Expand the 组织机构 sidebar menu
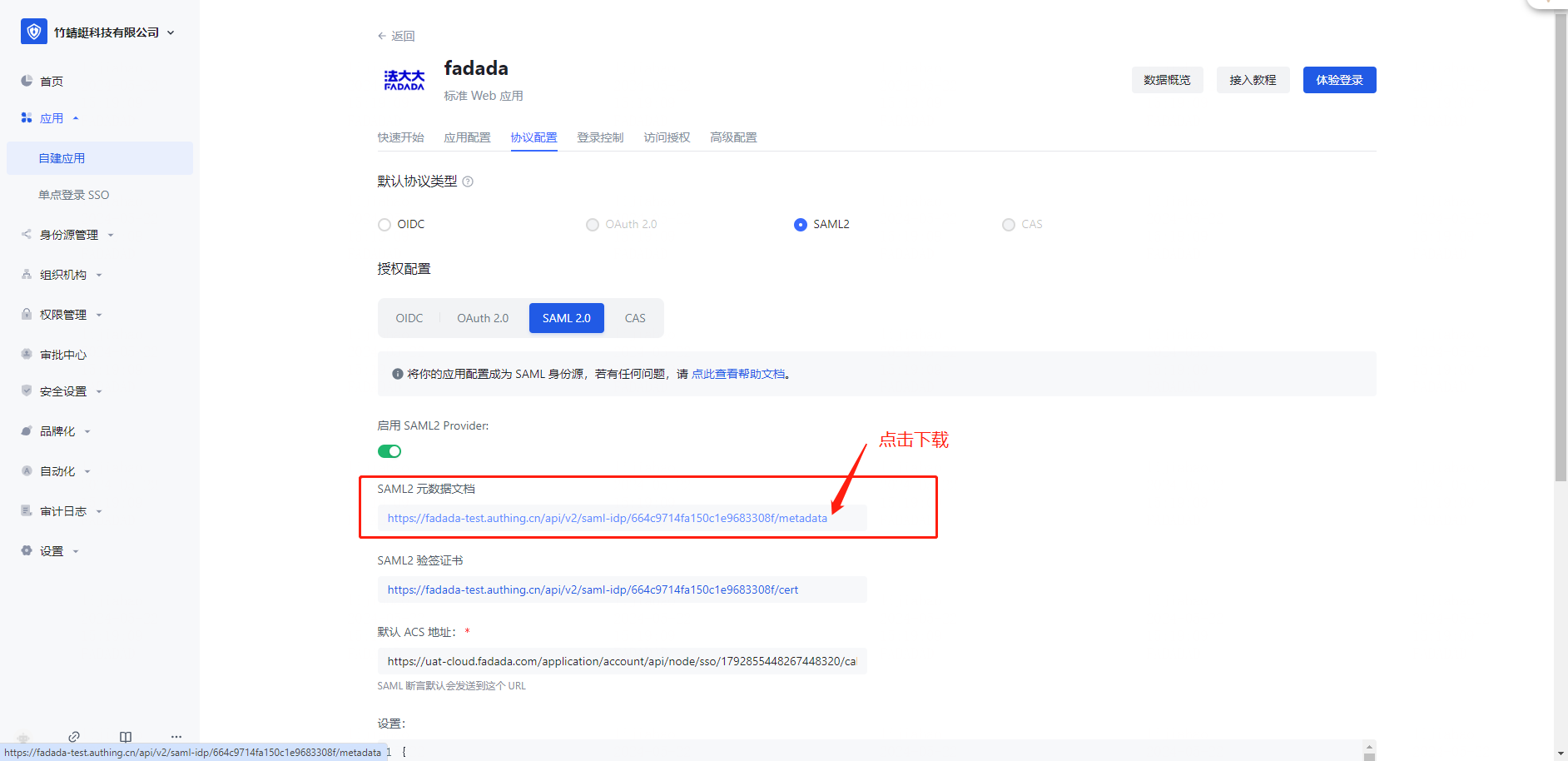Viewport: 1568px width, 761px height. 99,275
